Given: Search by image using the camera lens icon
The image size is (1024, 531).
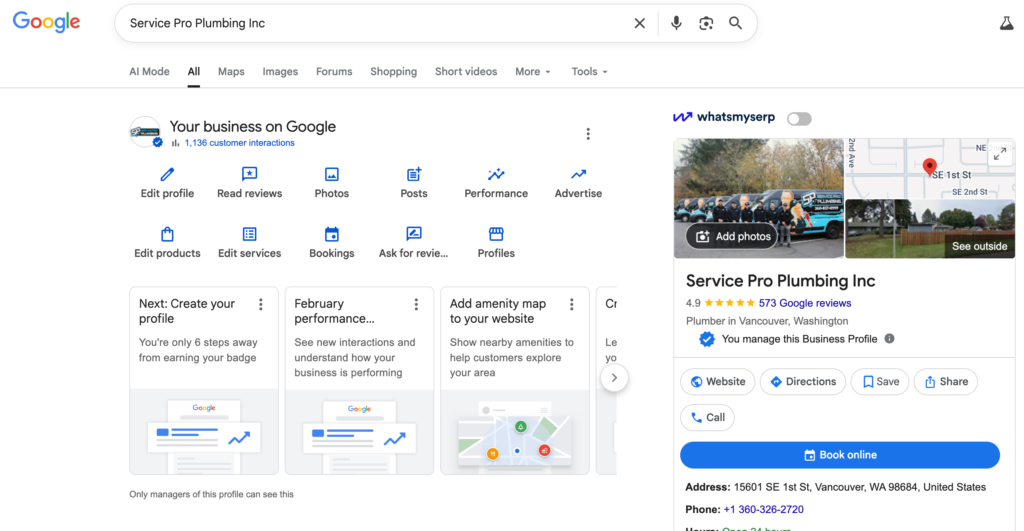Looking at the screenshot, I should click(x=706, y=23).
